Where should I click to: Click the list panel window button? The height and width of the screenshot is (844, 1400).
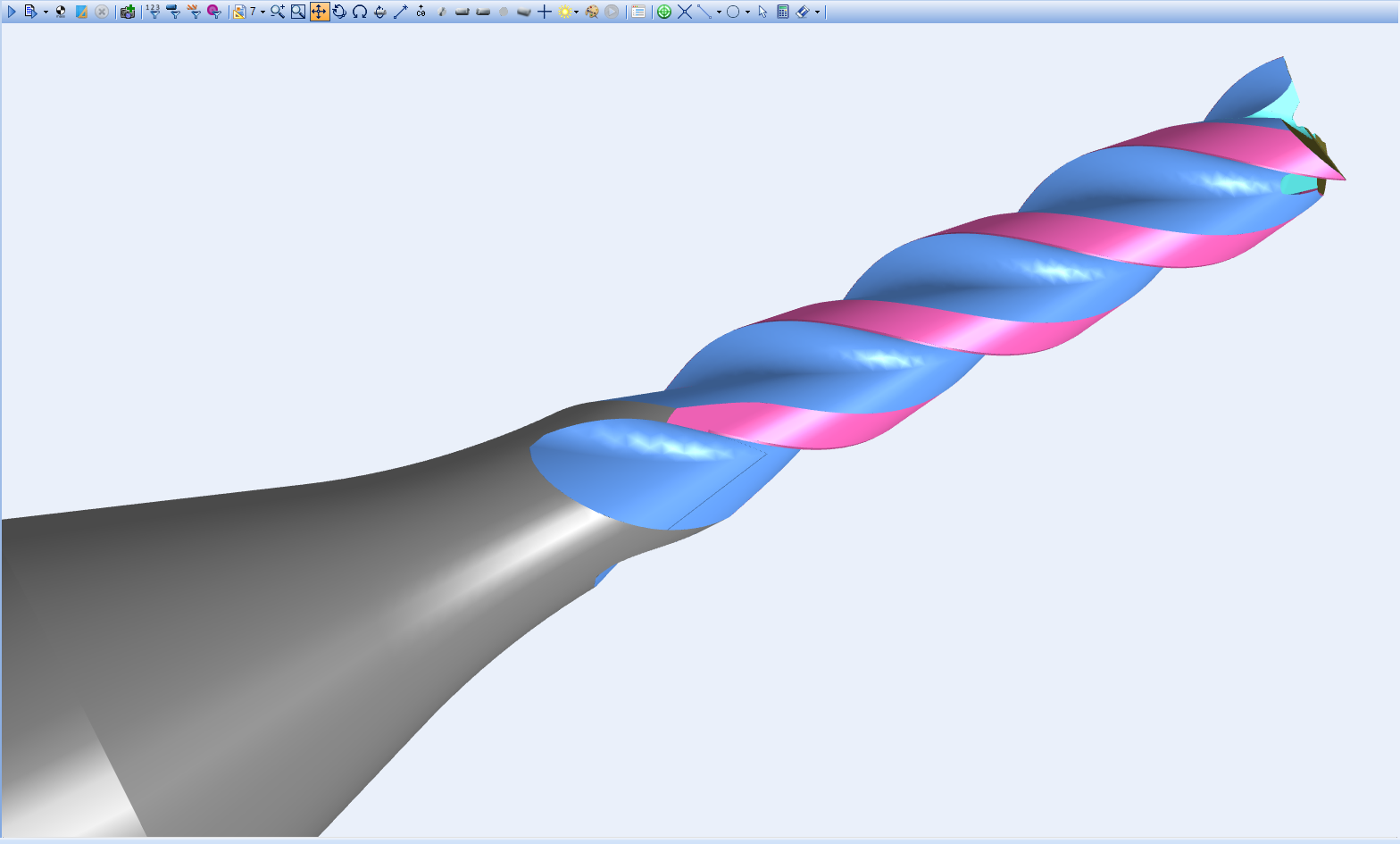(x=638, y=12)
